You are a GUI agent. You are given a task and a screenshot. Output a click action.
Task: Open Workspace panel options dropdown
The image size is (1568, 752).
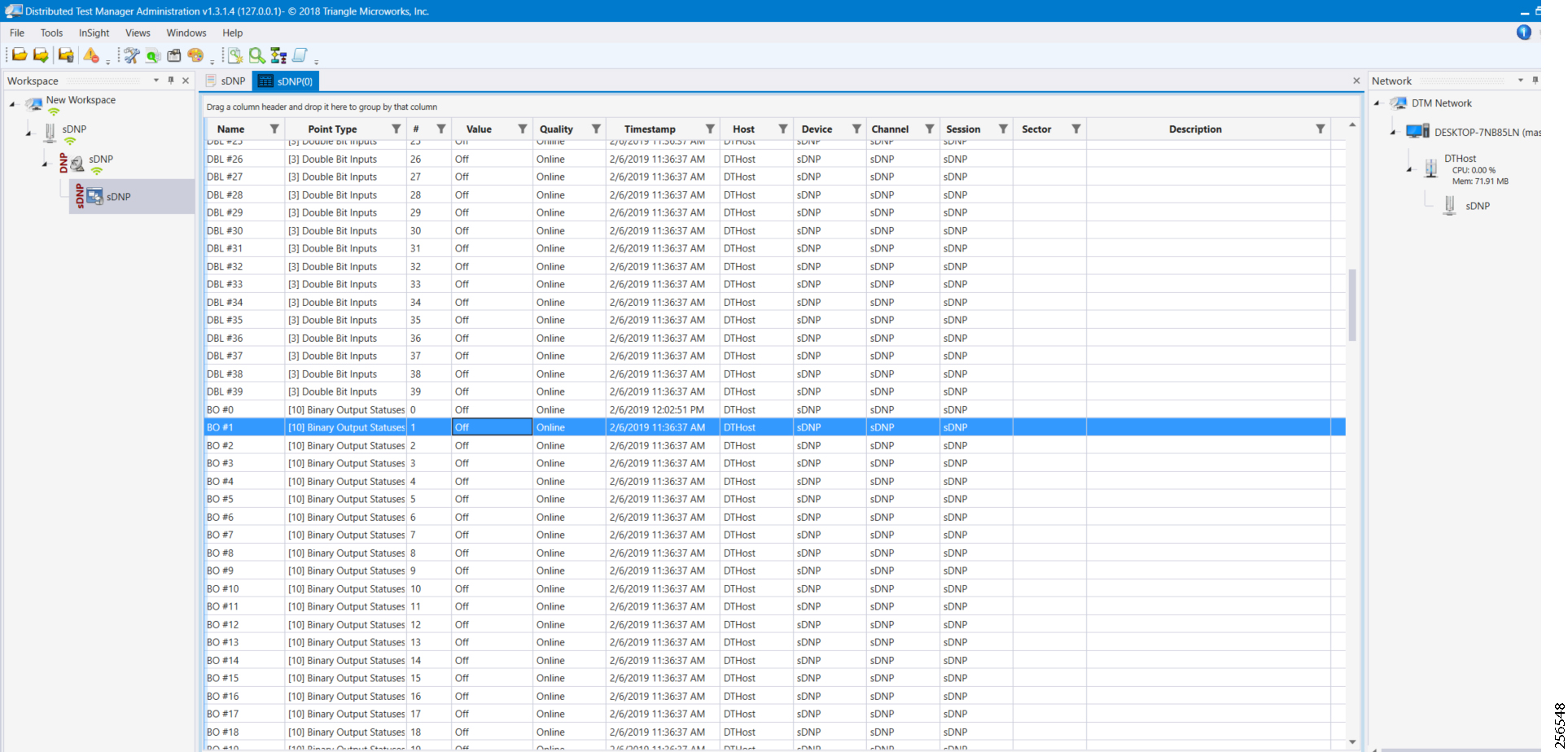pos(156,81)
